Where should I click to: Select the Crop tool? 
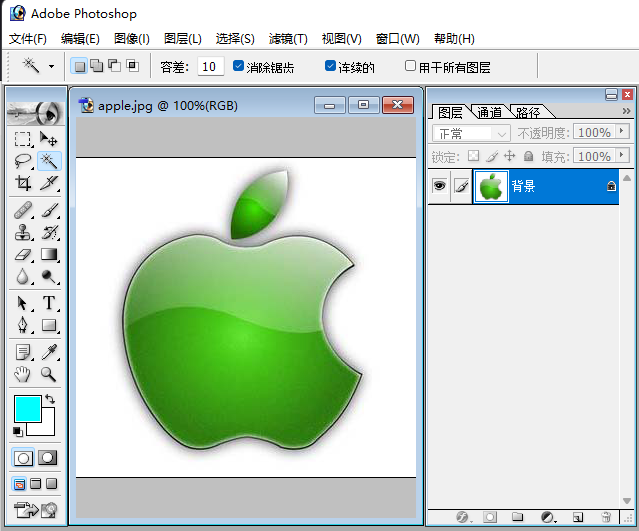point(22,183)
